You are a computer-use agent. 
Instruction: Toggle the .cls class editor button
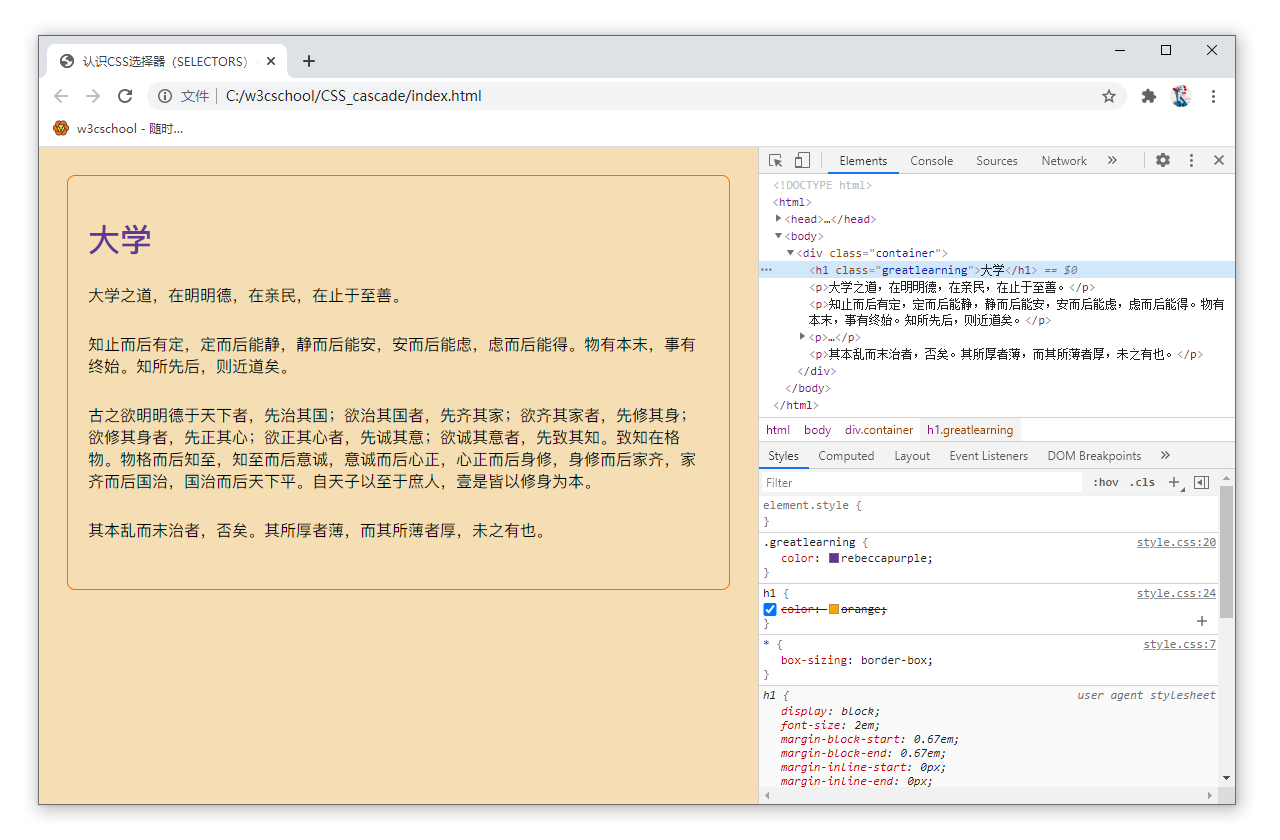tap(1141, 482)
